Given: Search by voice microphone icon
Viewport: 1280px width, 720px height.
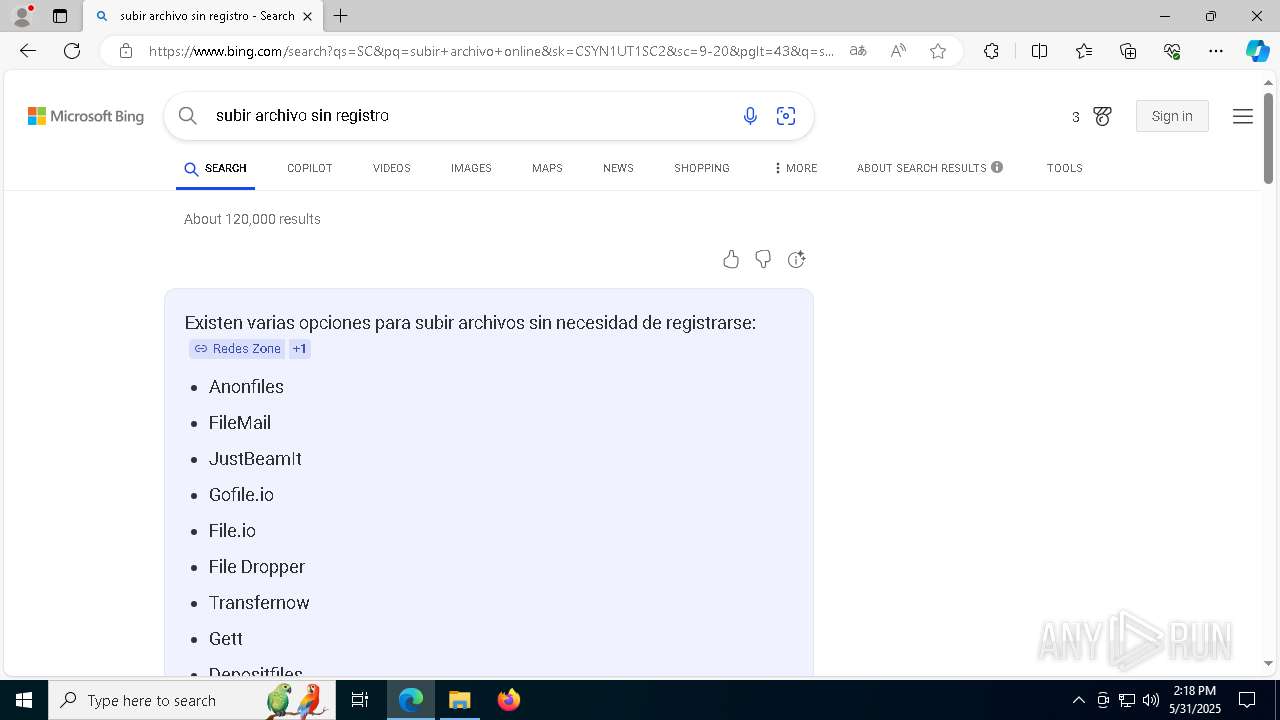Looking at the screenshot, I should pos(750,116).
